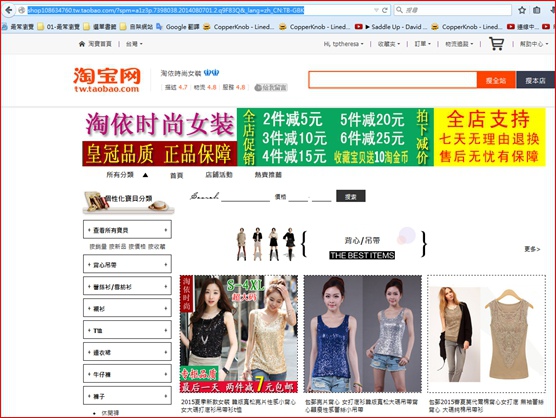
Task: Focus the minimum 價格 field
Action: point(298,197)
